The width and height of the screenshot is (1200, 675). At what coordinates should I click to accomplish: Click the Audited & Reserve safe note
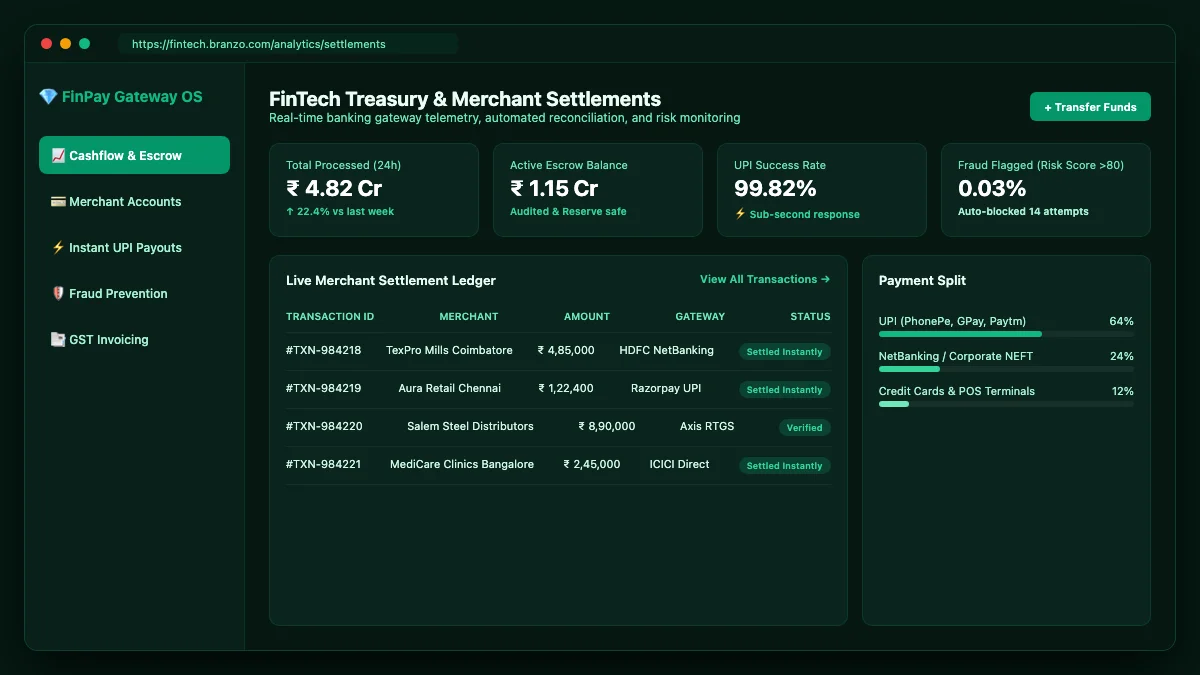[x=568, y=212]
